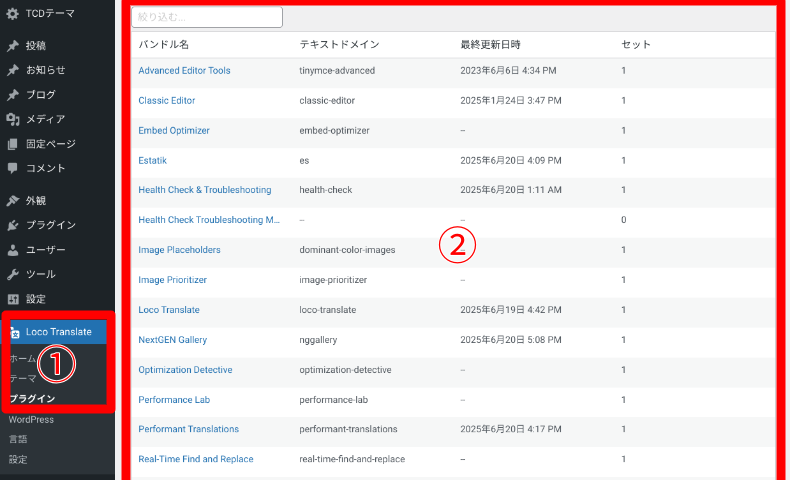
Task: Click the tinymce-advanced text domain
Action: (337, 71)
